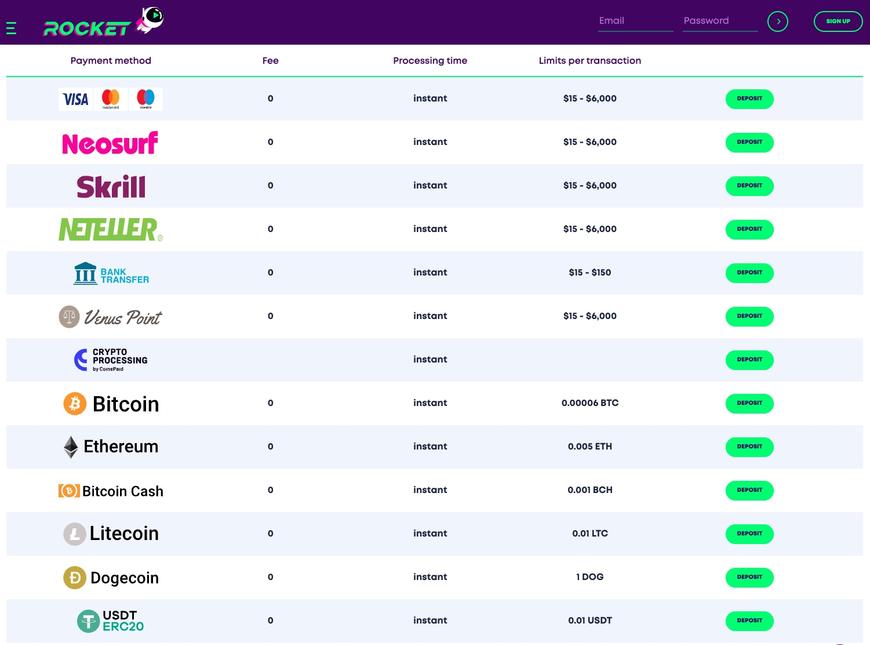Click the Venus Point logo
This screenshot has width=870, height=645.
pos(110,317)
